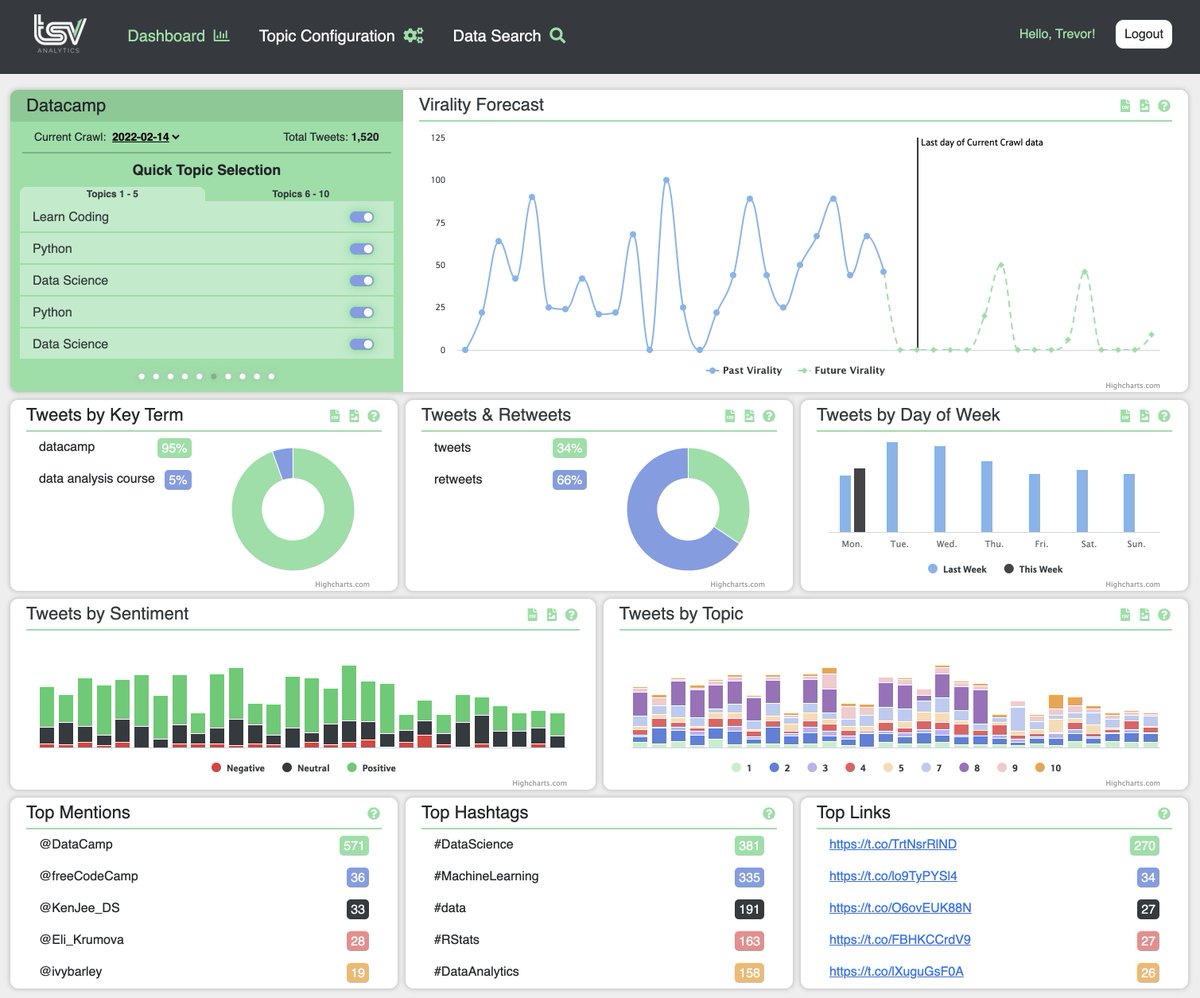This screenshot has width=1200, height=998.
Task: Click the 'Hello, Trevor!' greeting
Action: (1057, 34)
